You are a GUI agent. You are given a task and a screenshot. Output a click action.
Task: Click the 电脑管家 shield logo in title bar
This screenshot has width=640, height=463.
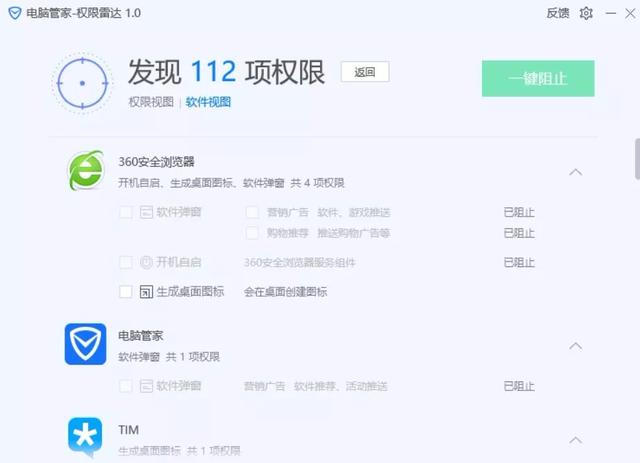(15, 13)
